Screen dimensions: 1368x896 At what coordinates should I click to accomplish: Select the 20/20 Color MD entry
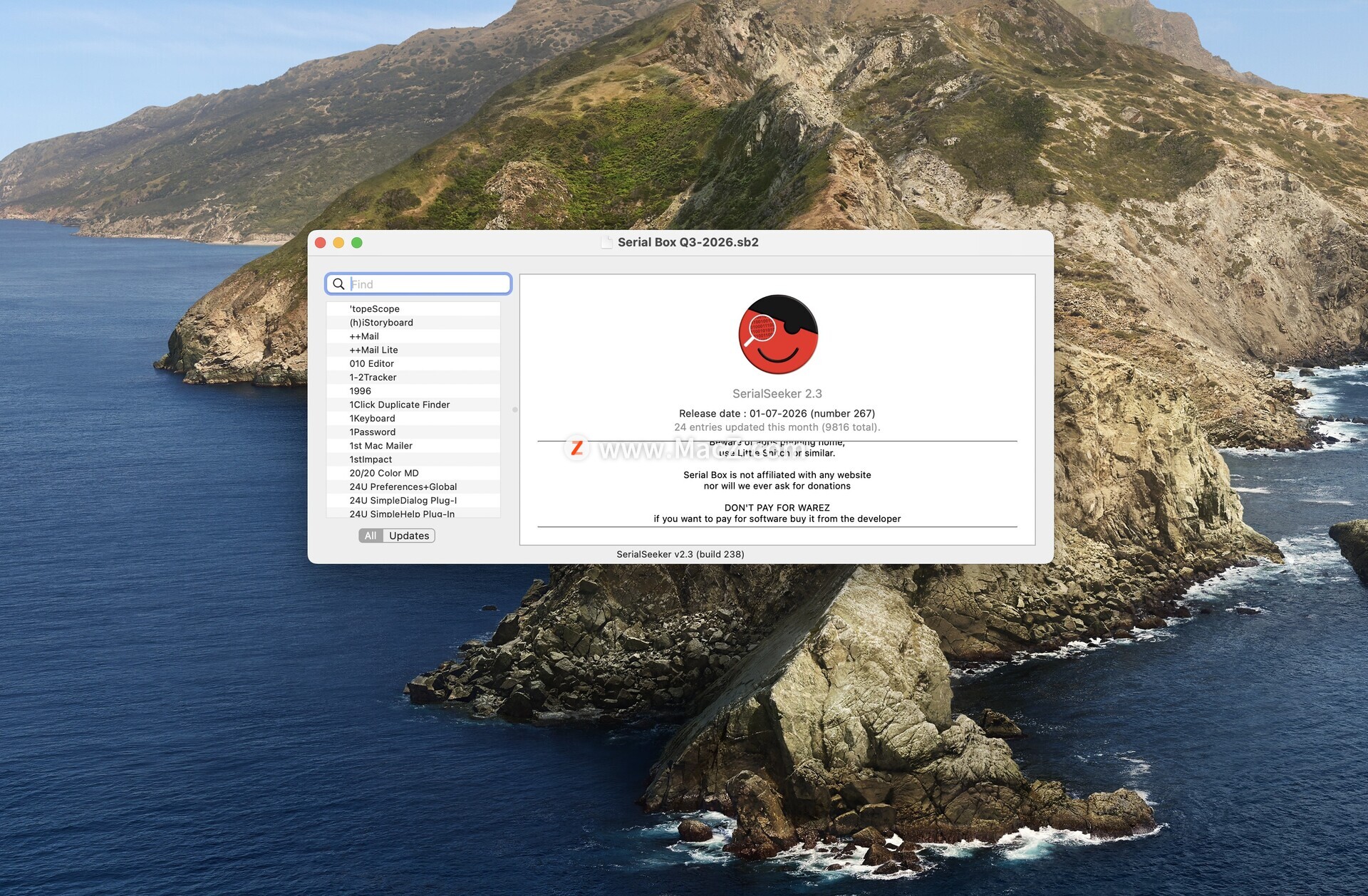pyautogui.click(x=413, y=473)
